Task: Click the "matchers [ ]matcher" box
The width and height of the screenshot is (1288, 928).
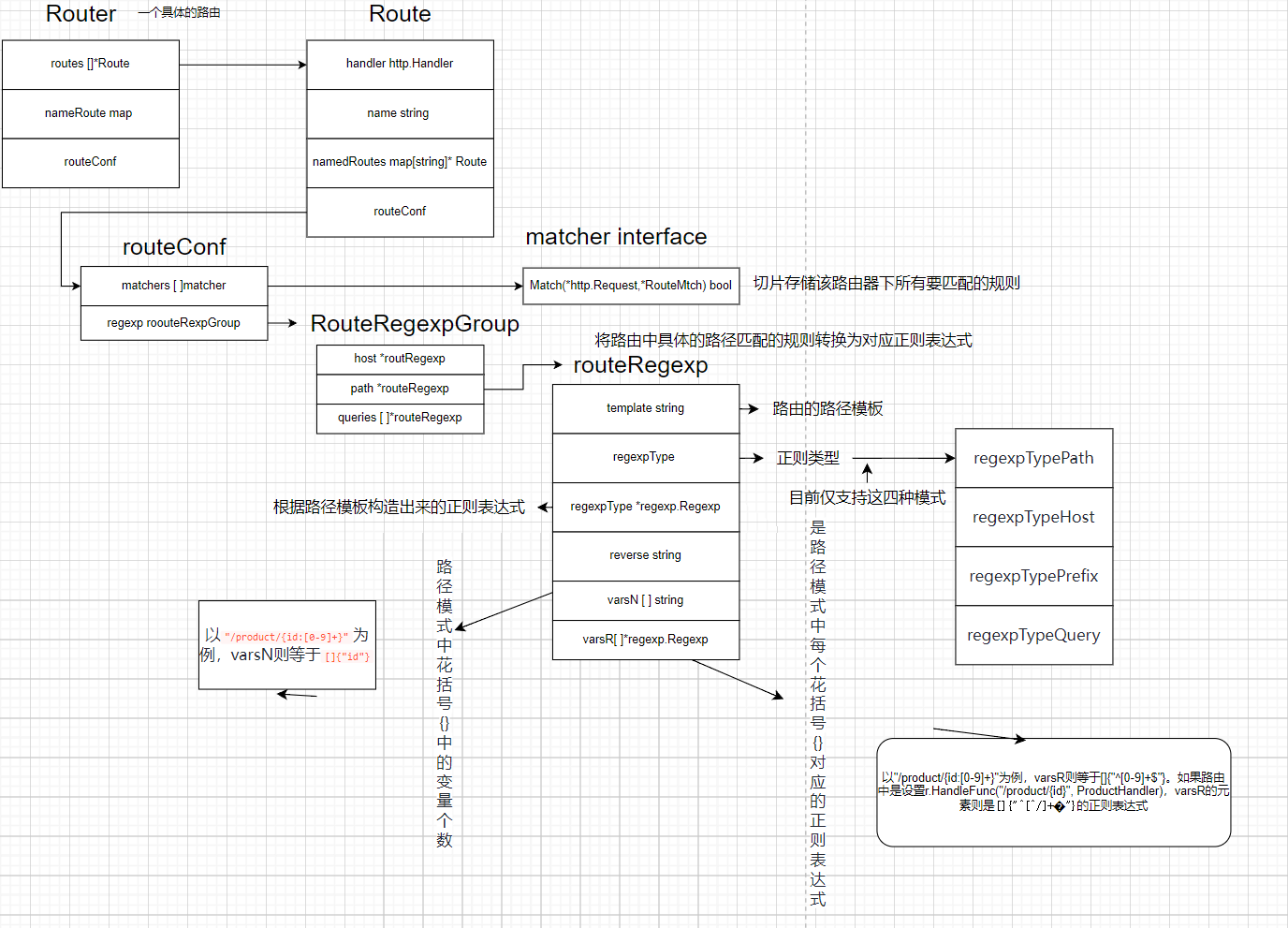Action: (x=174, y=286)
